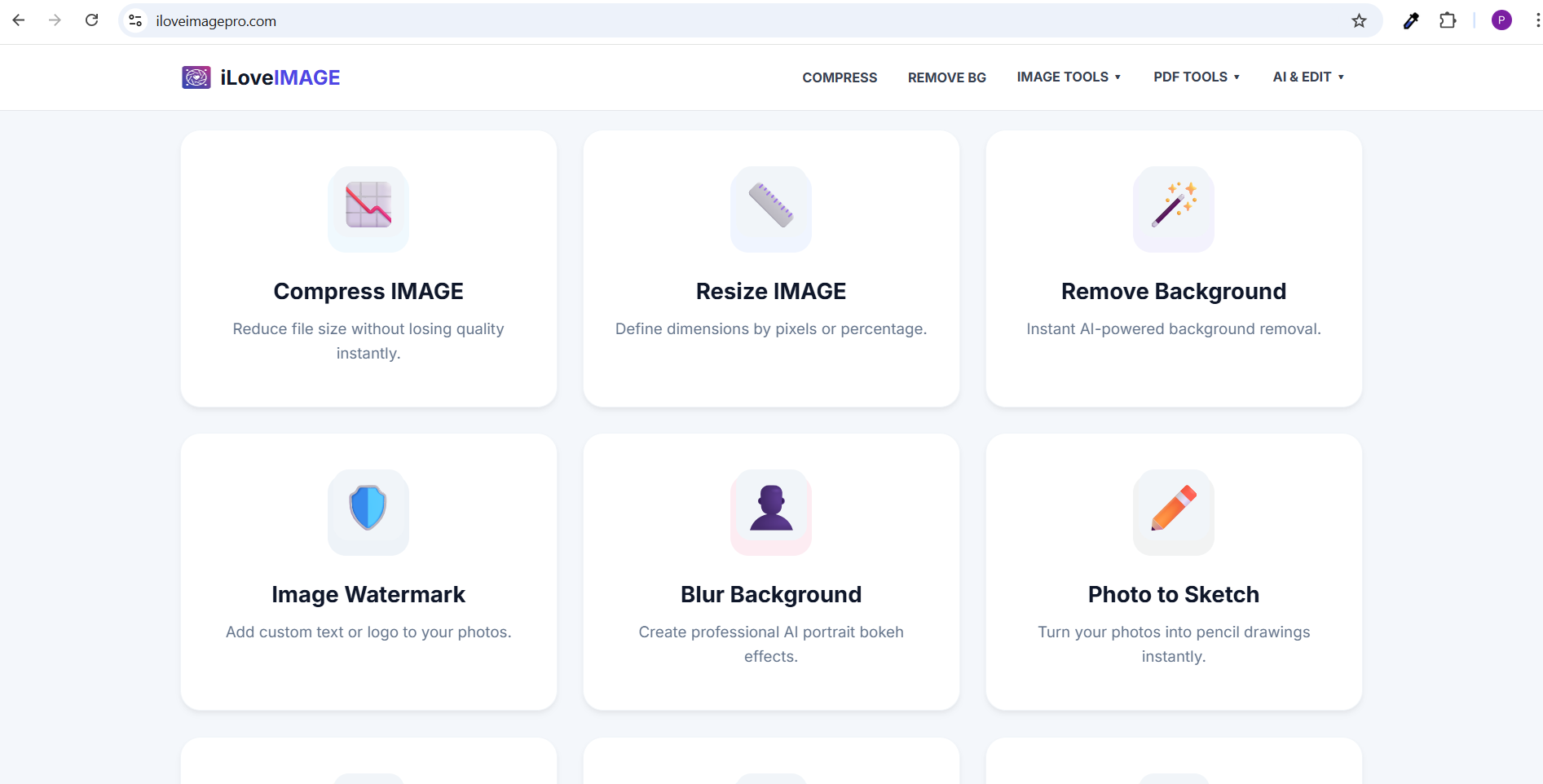Click the iLoveIMAGE logo icon
Viewport: 1543px width, 784px height.
[196, 77]
